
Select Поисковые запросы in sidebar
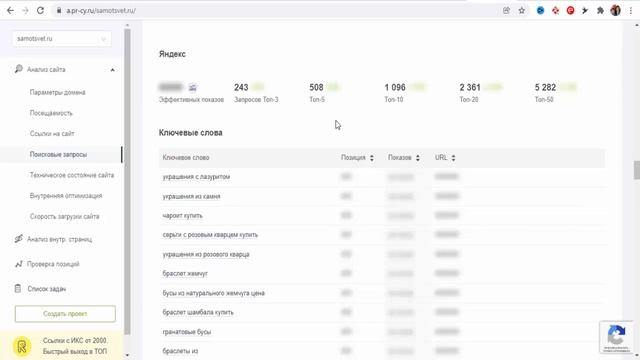point(58,154)
